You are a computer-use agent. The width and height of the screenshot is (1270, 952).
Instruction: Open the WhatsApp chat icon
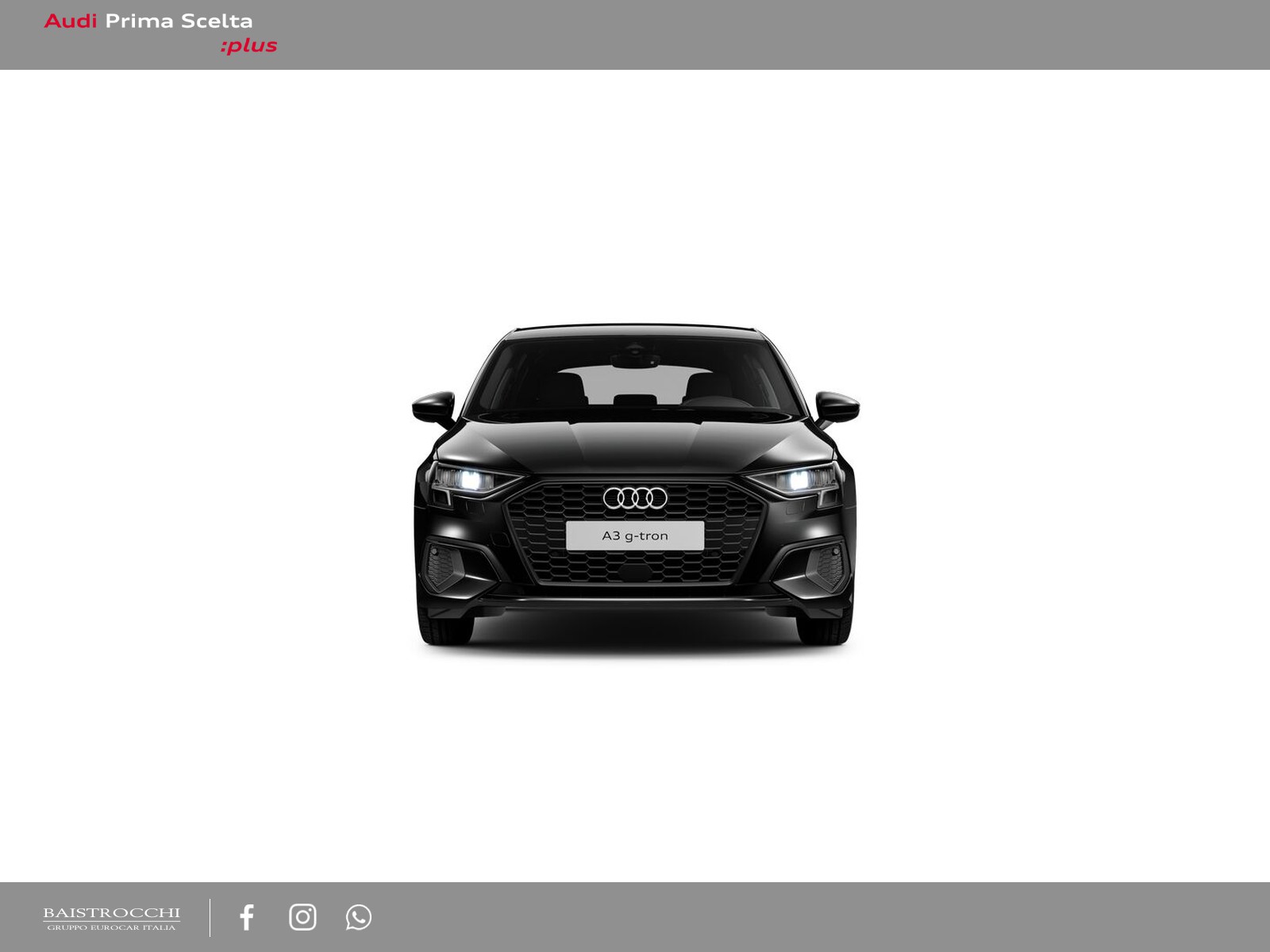(358, 917)
